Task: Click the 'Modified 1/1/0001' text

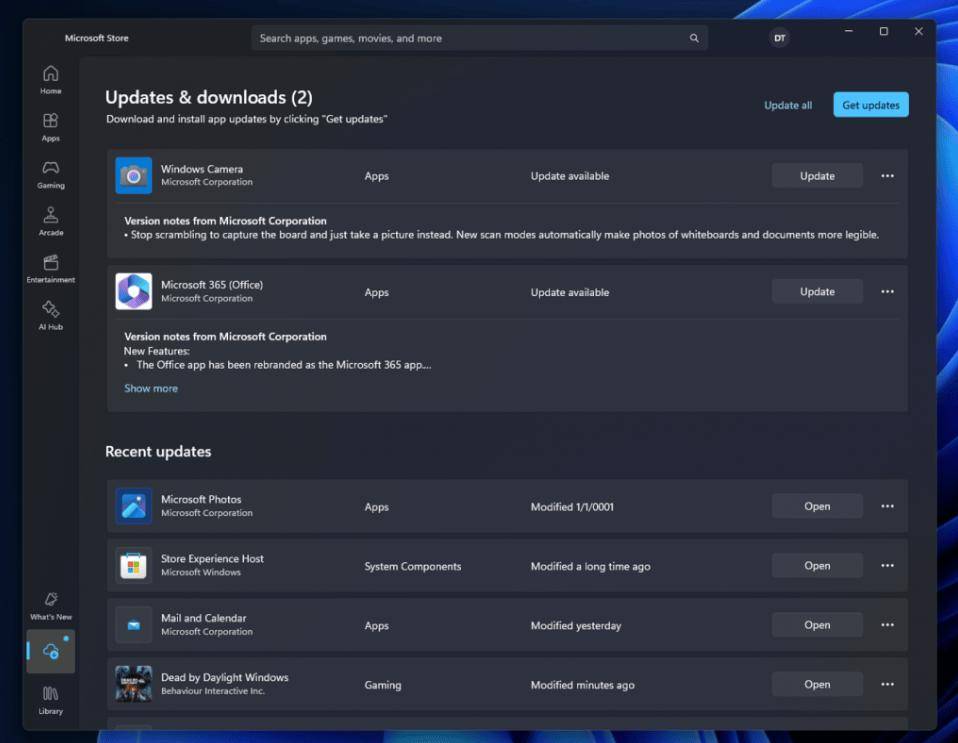Action: [x=572, y=507]
